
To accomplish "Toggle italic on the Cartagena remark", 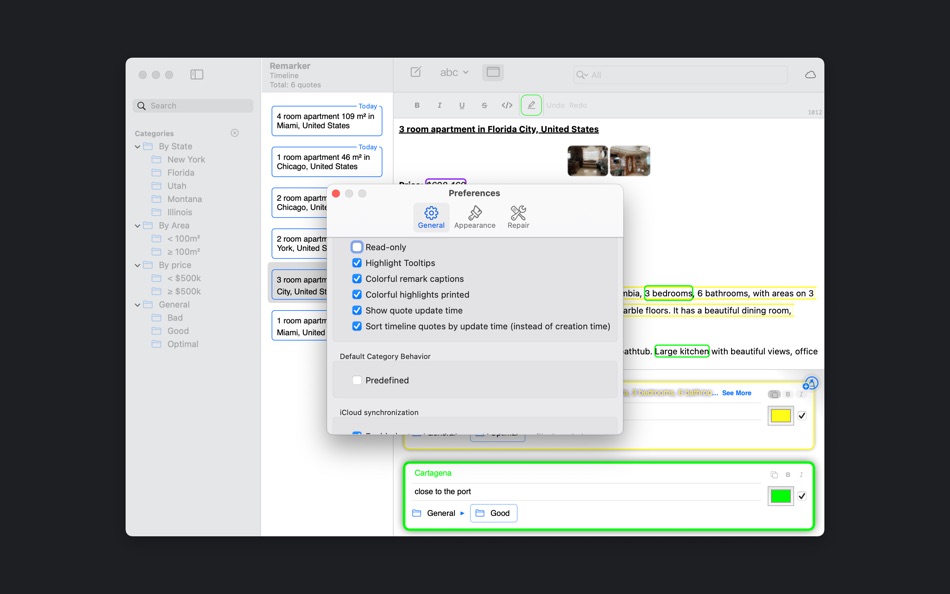I will point(801,475).
